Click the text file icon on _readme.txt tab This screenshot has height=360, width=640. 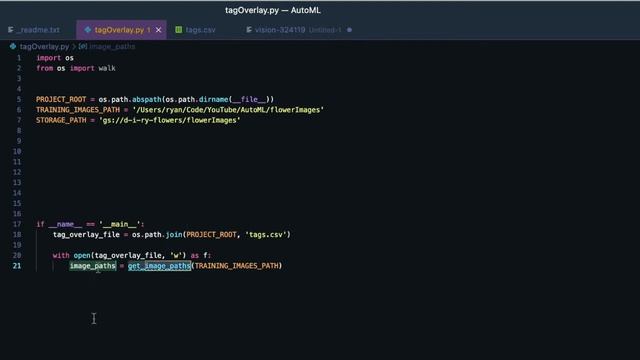pyautogui.click(x=11, y=30)
